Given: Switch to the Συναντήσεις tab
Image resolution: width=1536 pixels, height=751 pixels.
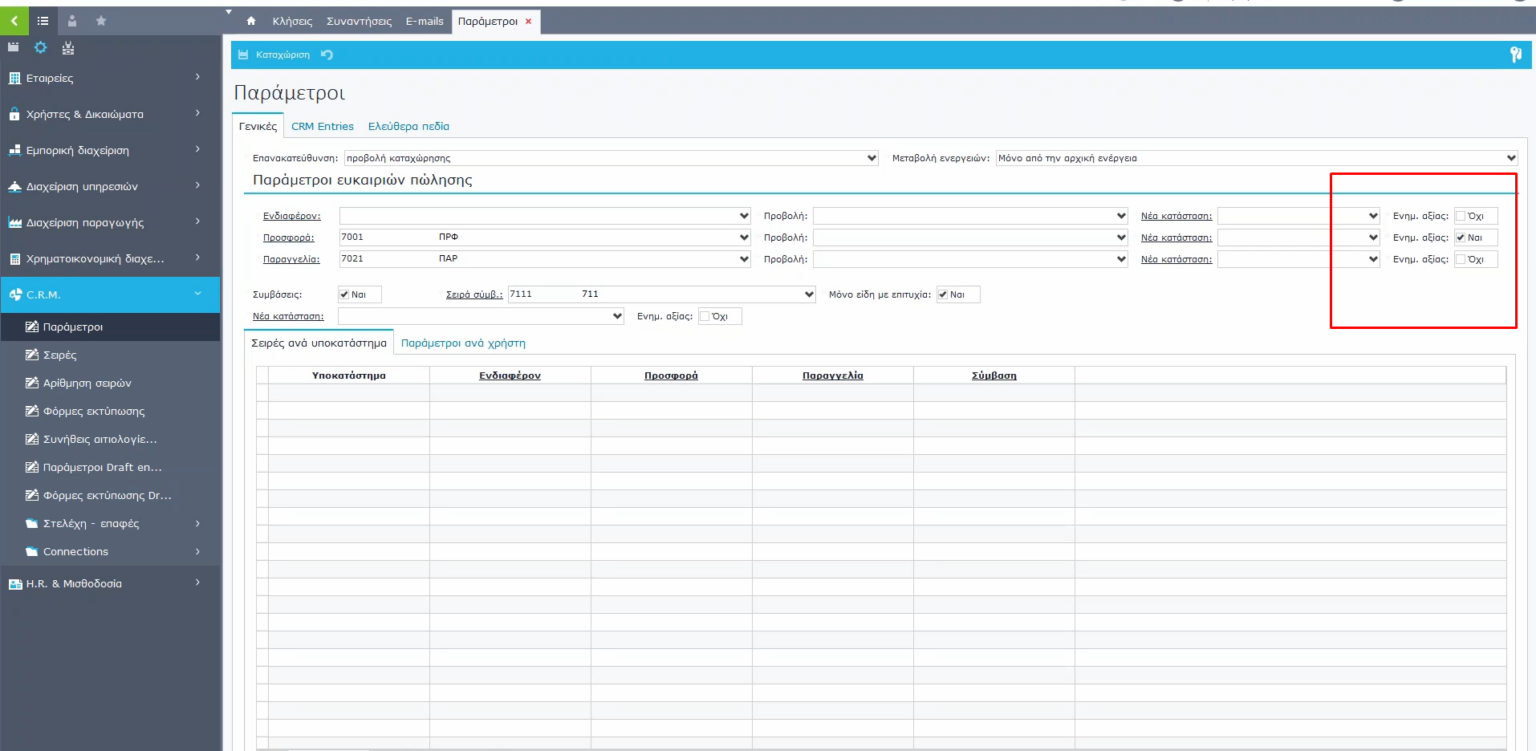Looking at the screenshot, I should point(361,21).
